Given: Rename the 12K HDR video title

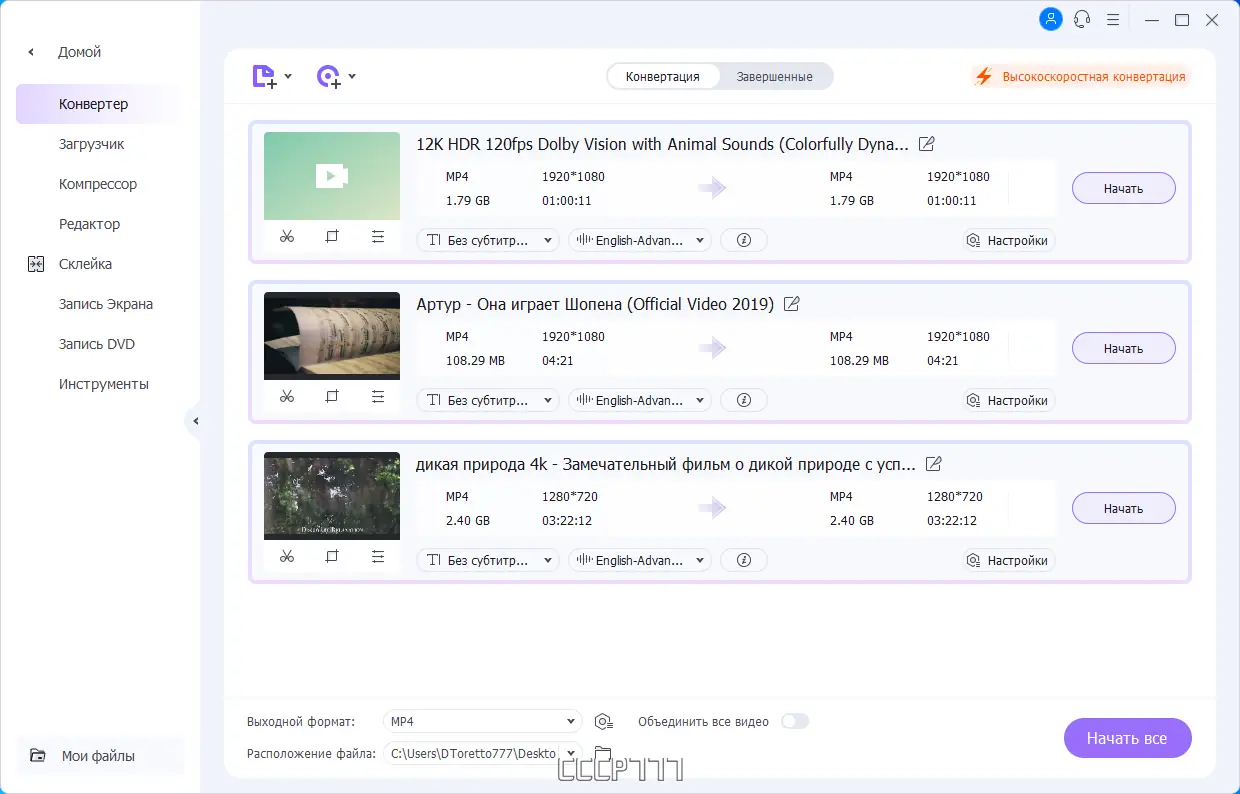Looking at the screenshot, I should 927,144.
